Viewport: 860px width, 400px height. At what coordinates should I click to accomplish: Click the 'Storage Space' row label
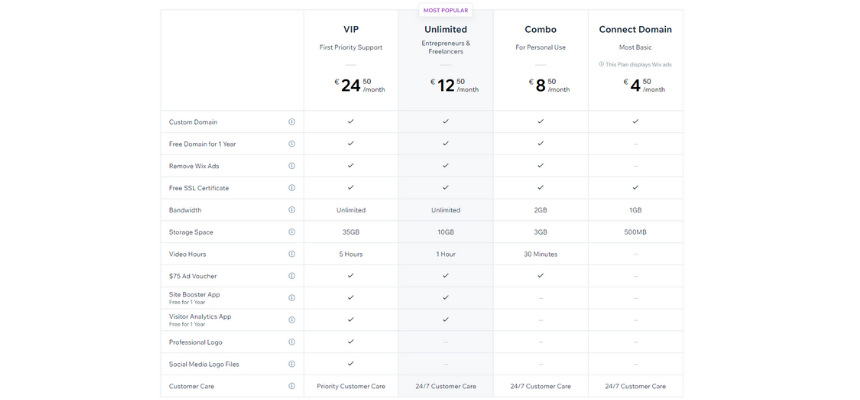tap(191, 232)
